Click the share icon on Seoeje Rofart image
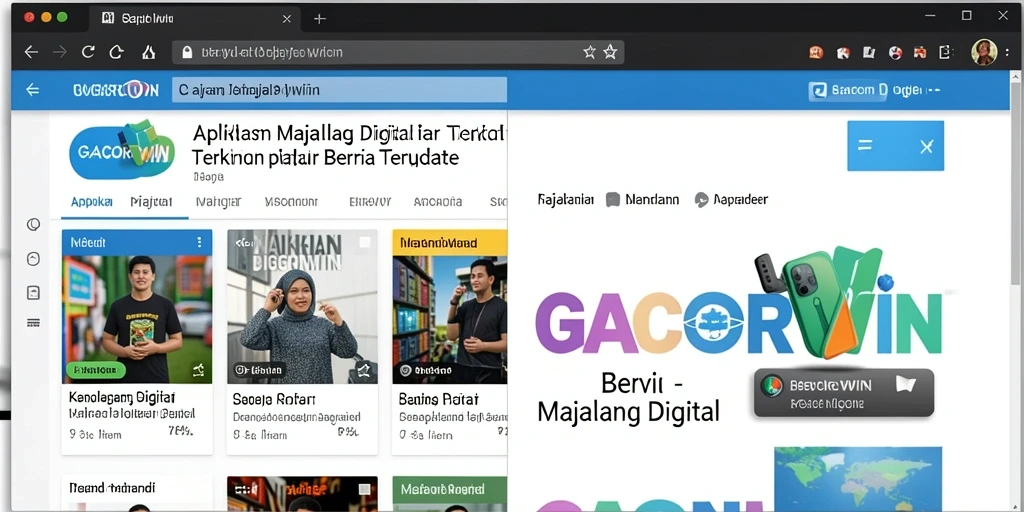This screenshot has width=1024, height=512. point(363,371)
